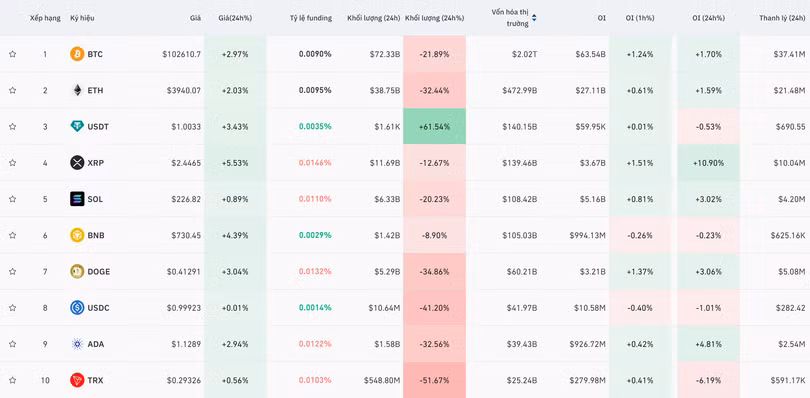
Task: Click USDC liquidation value $282.42
Action: click(790, 308)
